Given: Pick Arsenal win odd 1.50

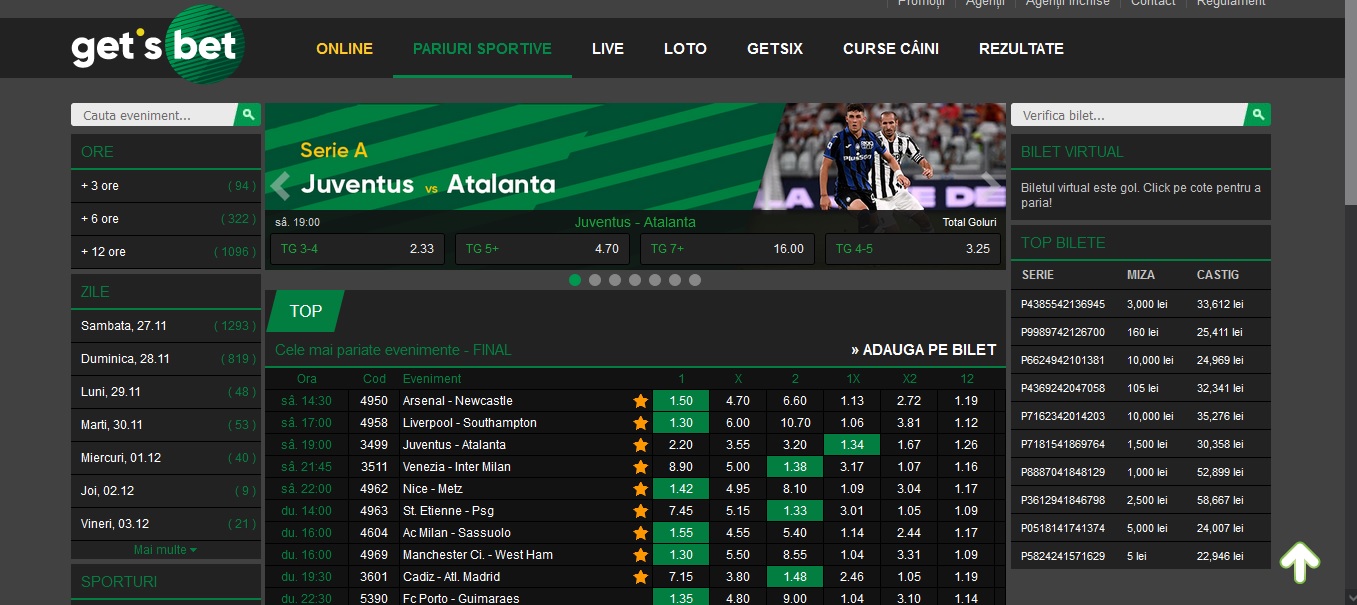Looking at the screenshot, I should click(x=681, y=401).
